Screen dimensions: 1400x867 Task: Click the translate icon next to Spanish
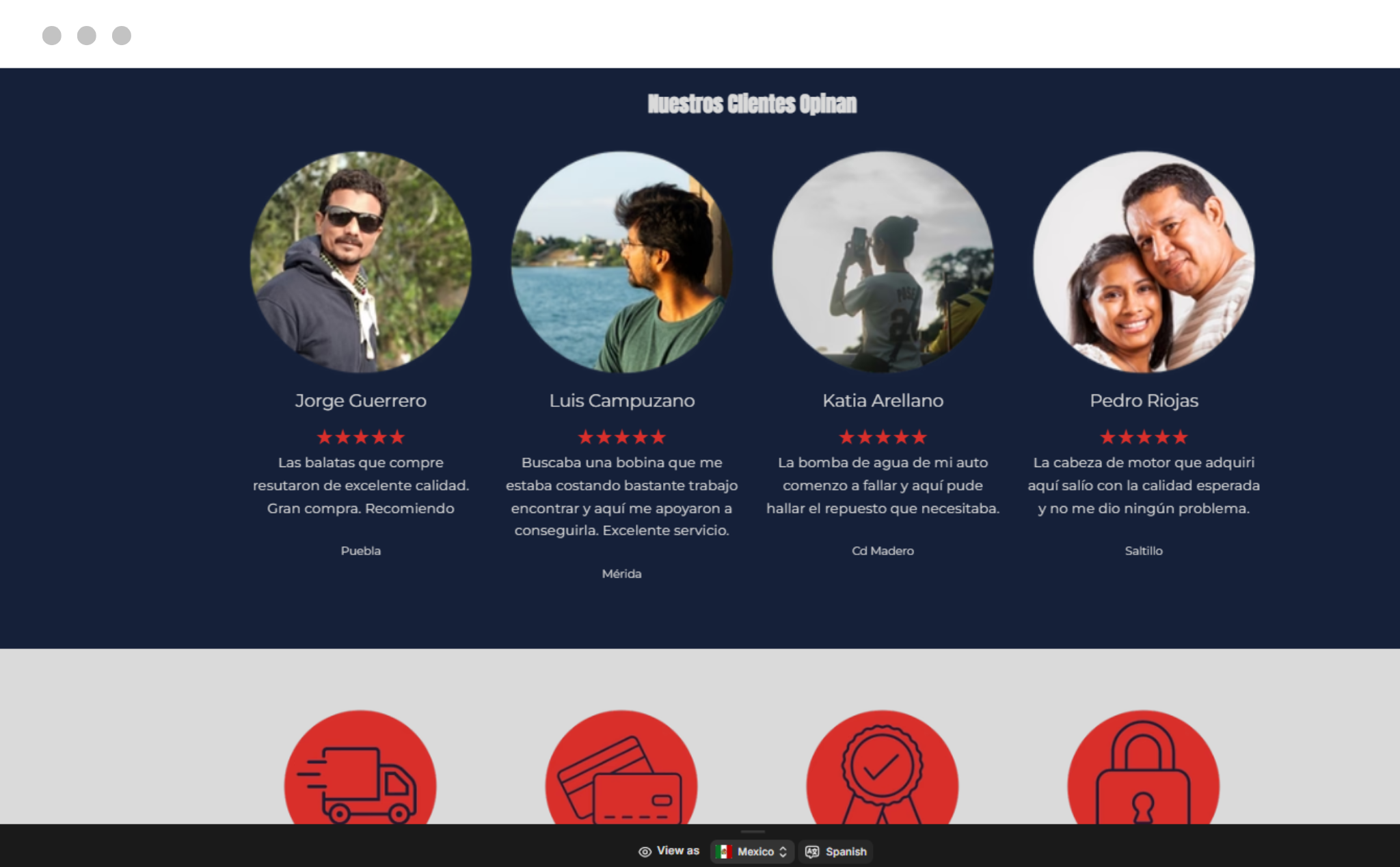(x=812, y=851)
